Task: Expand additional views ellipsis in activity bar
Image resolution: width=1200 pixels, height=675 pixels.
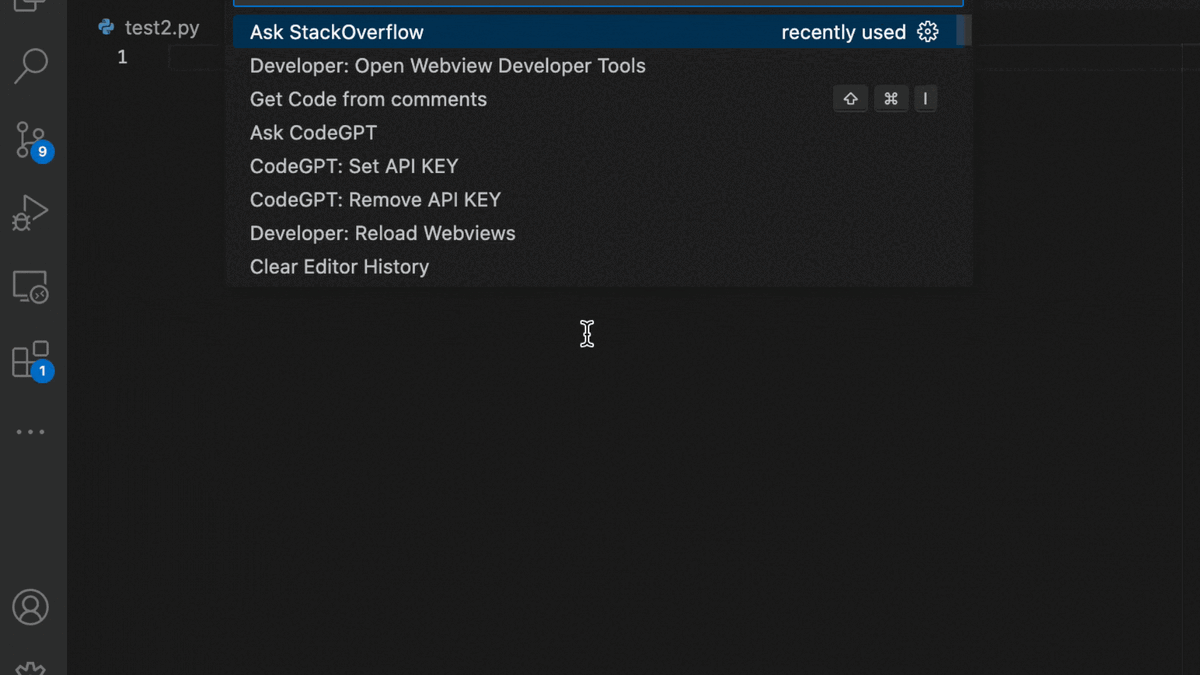Action: click(31, 432)
